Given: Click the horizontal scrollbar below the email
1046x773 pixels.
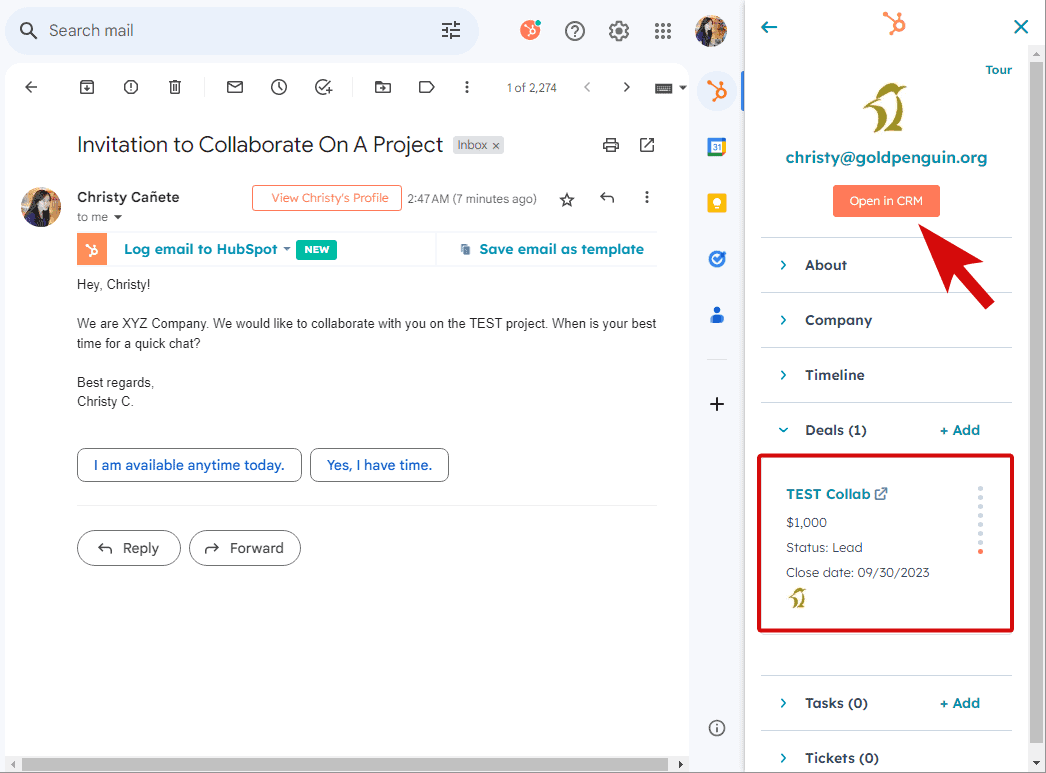Looking at the screenshot, I should (x=340, y=764).
